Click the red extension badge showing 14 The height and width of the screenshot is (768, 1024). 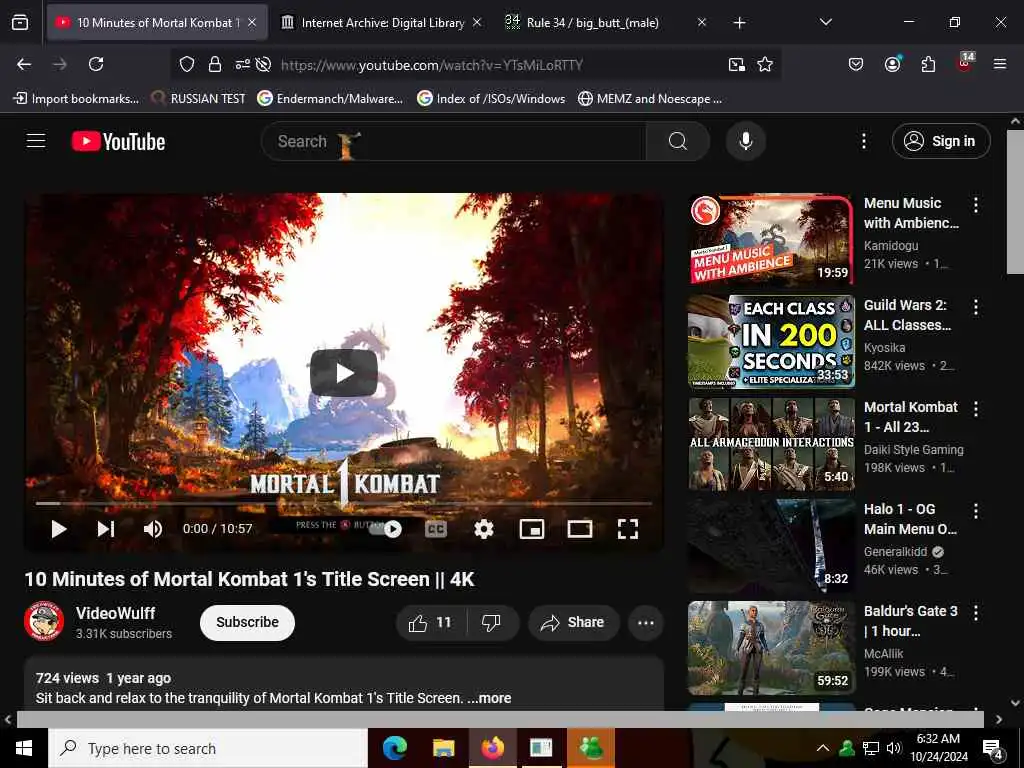(x=965, y=62)
